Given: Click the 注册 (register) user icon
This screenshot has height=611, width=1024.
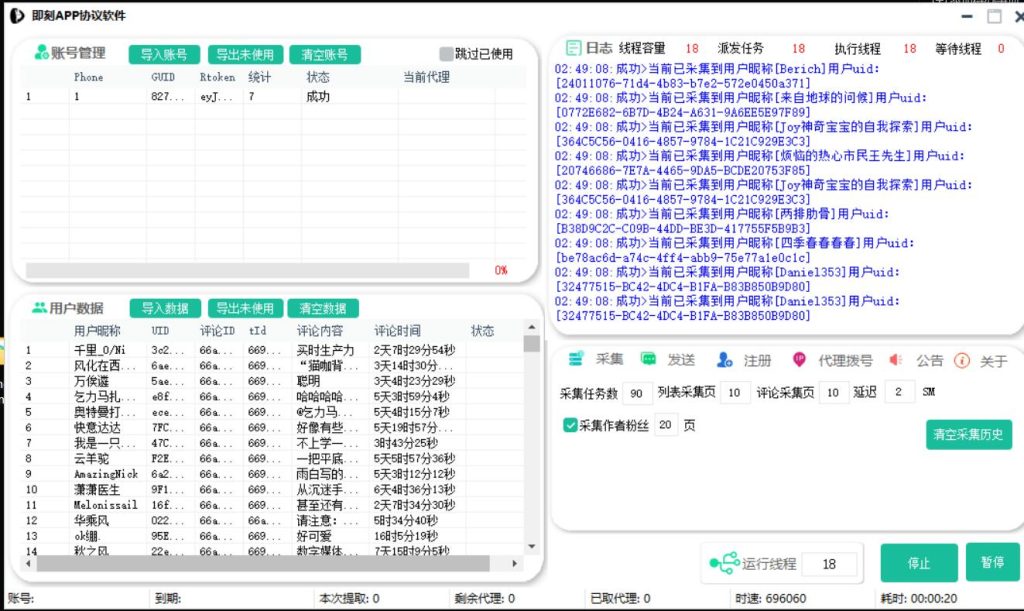Looking at the screenshot, I should point(726,360).
